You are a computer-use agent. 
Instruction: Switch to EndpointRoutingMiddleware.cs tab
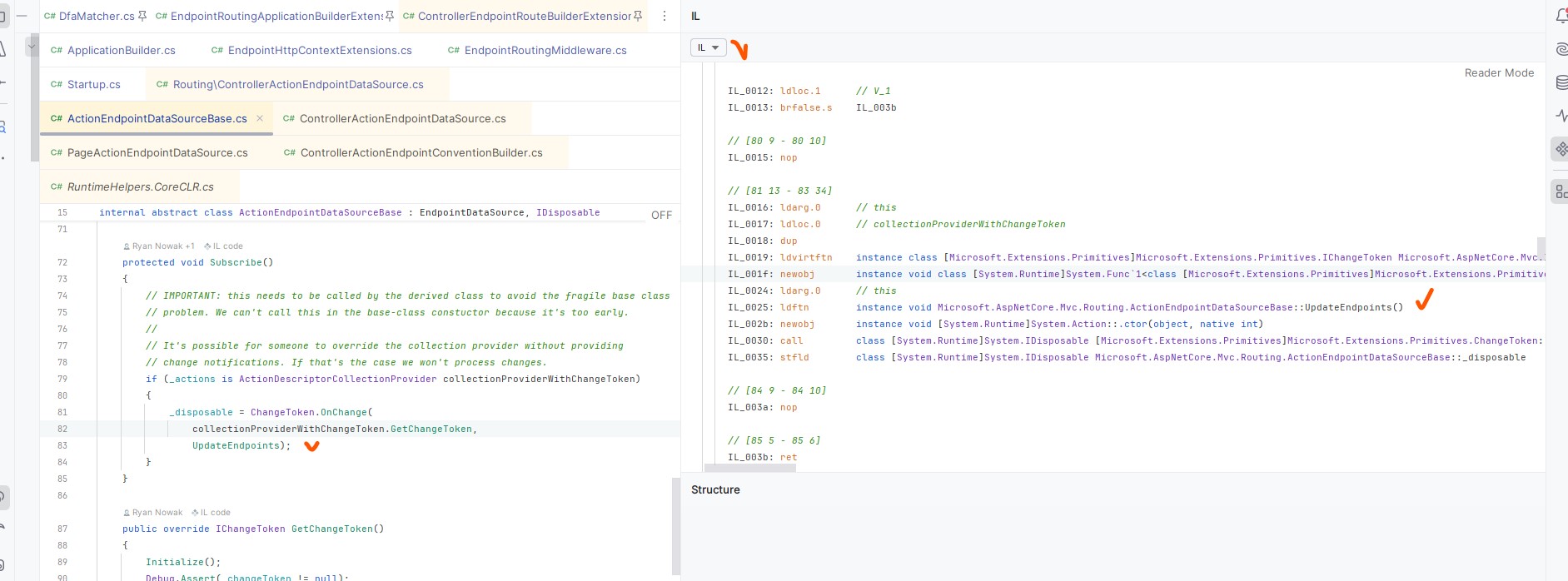click(x=545, y=50)
